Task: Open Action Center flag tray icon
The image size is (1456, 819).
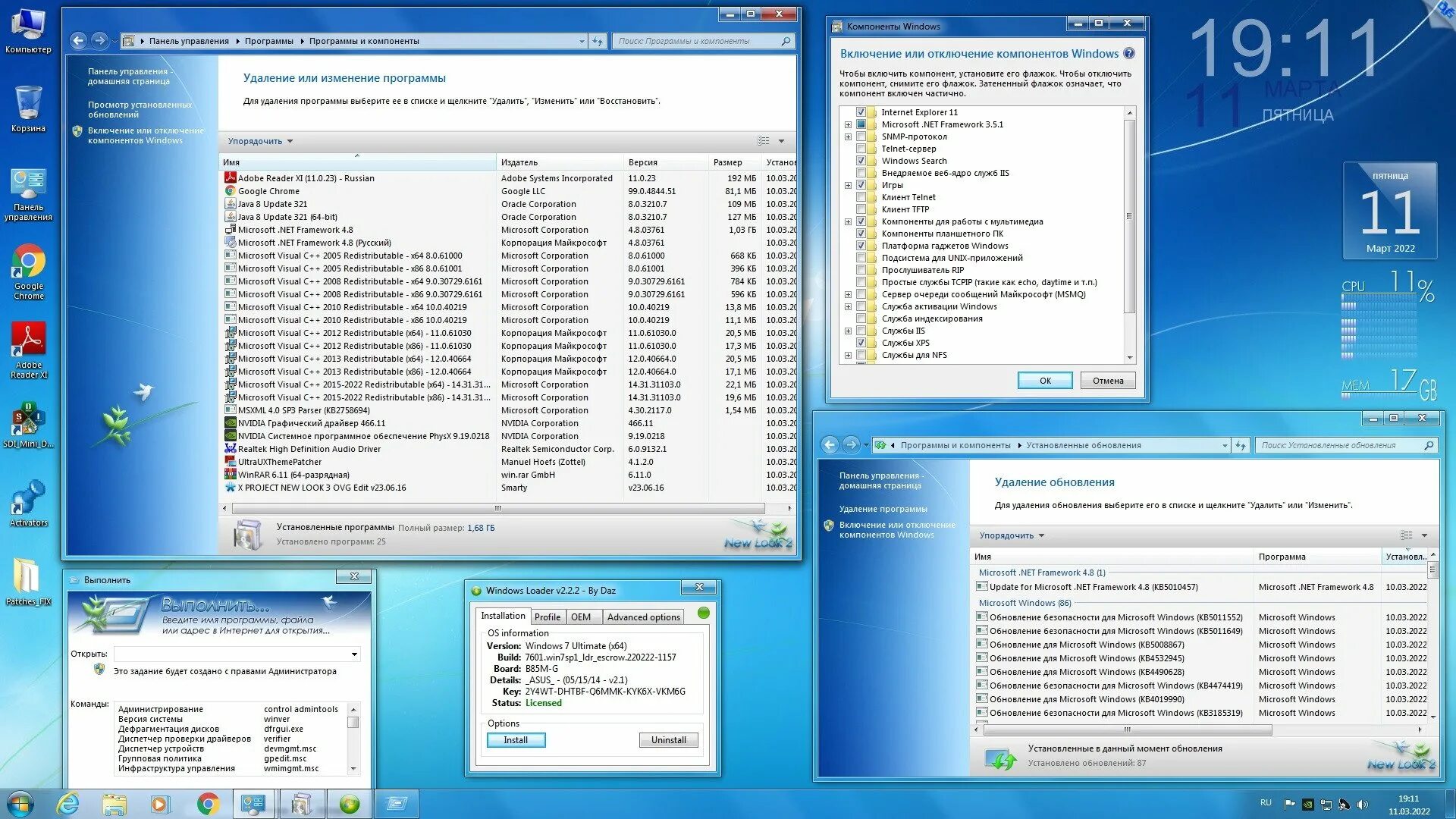Action: click(1289, 805)
